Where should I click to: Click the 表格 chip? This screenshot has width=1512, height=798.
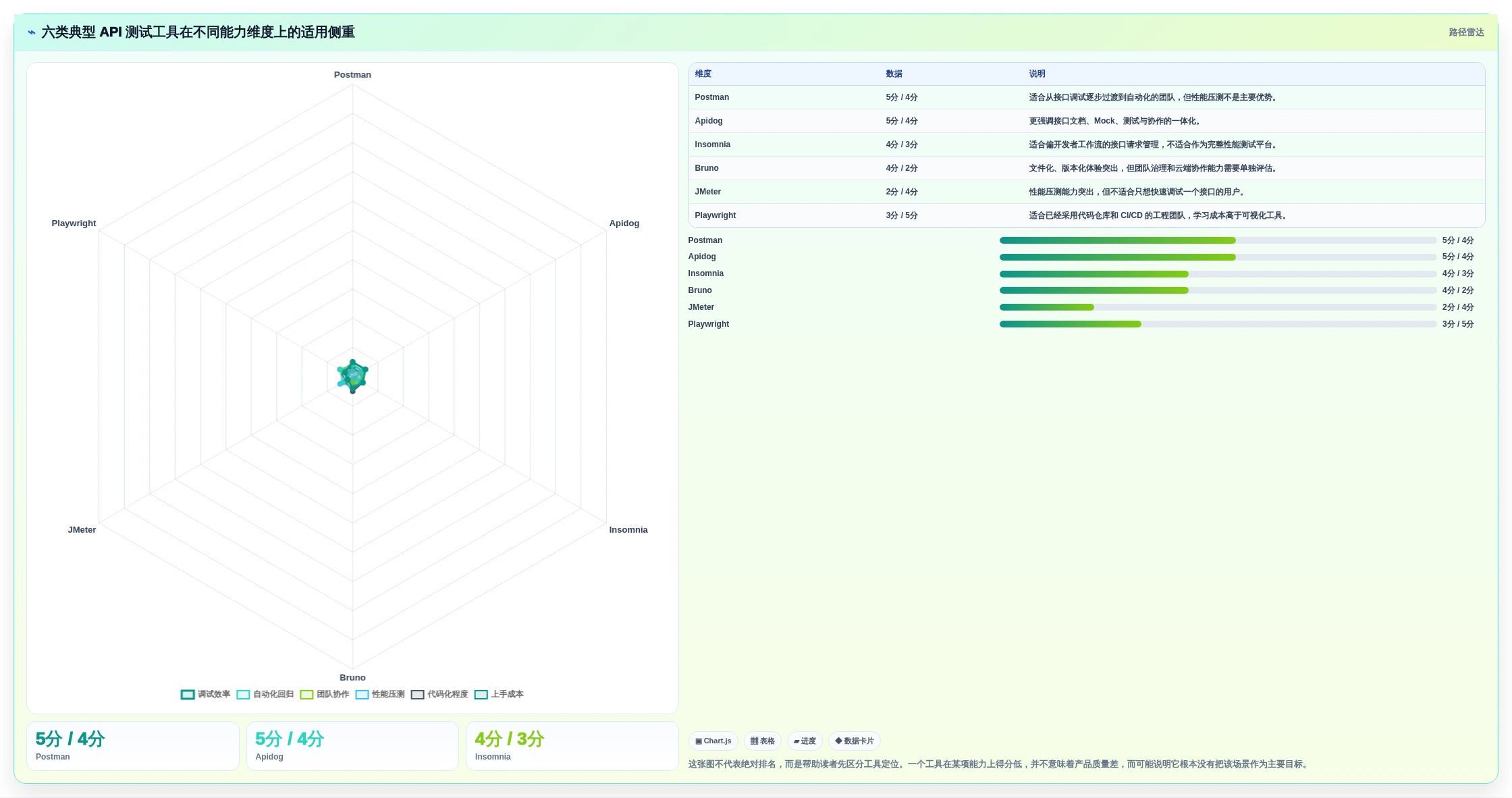tap(763, 741)
